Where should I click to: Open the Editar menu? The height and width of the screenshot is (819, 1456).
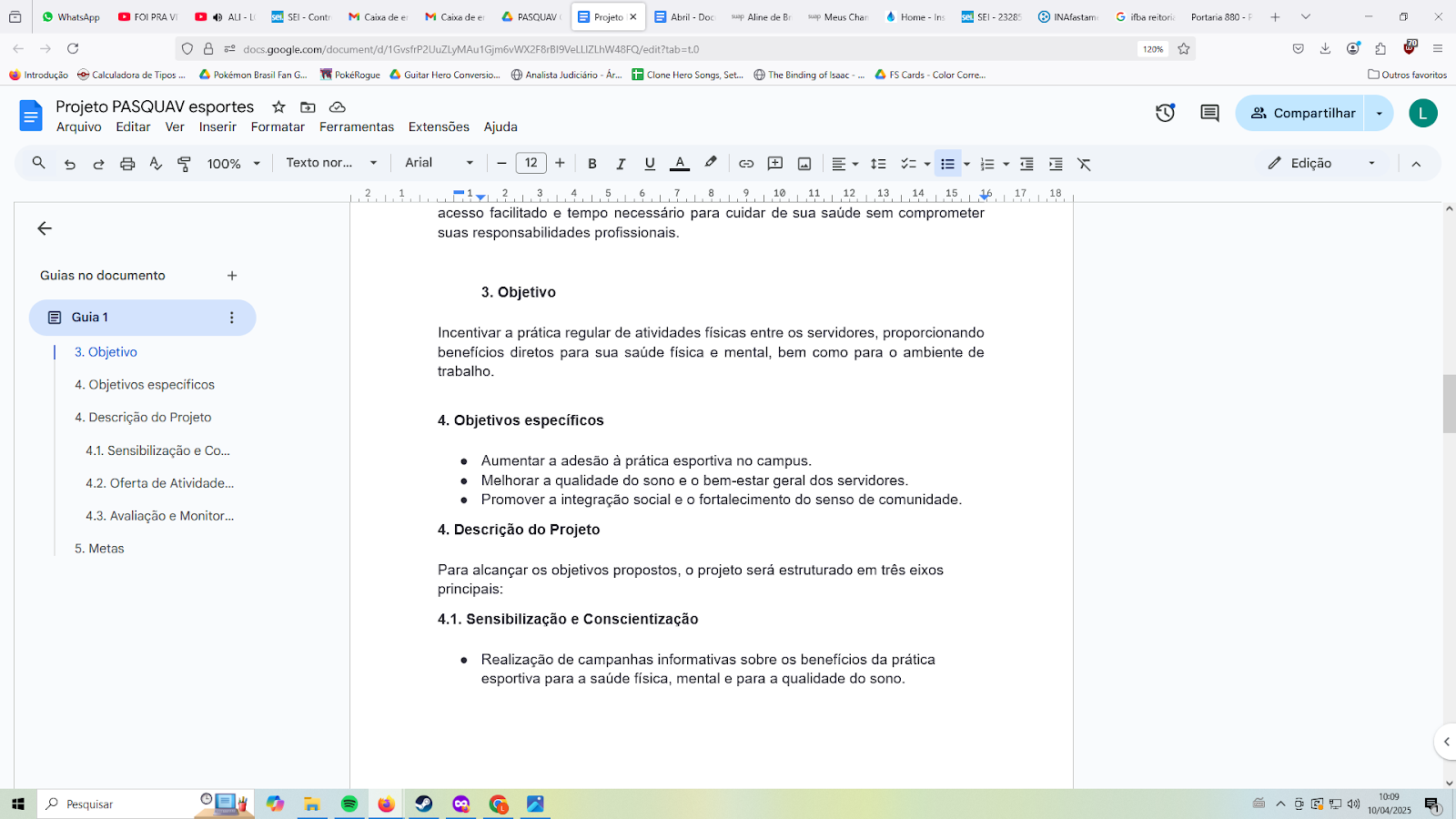coord(133,127)
